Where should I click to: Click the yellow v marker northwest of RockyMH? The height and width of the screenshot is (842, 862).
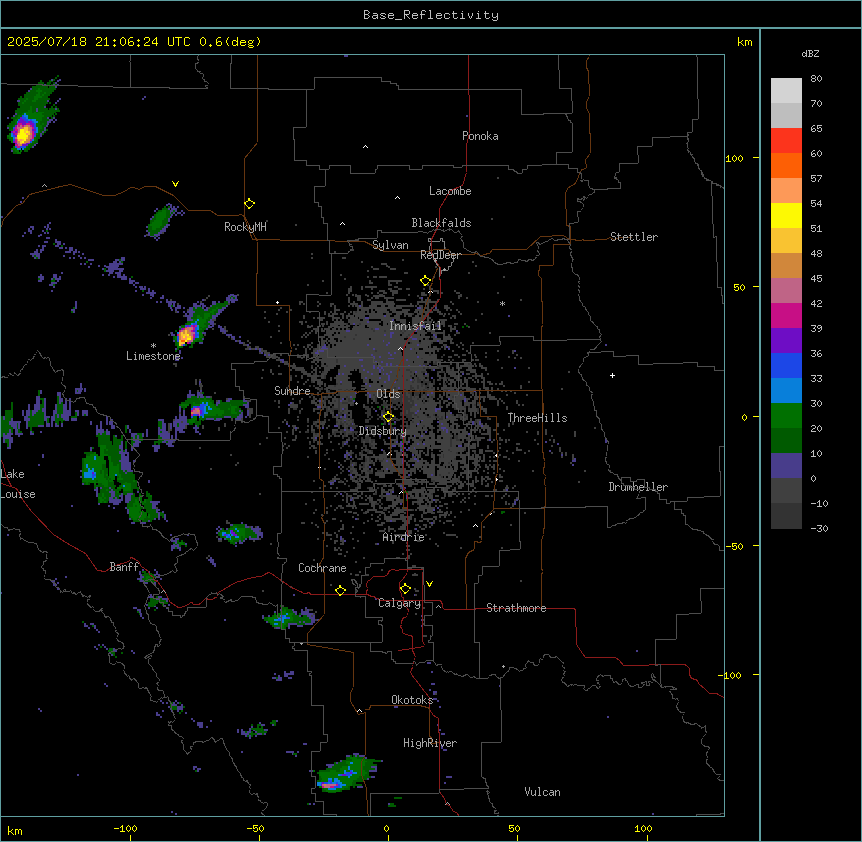(175, 184)
